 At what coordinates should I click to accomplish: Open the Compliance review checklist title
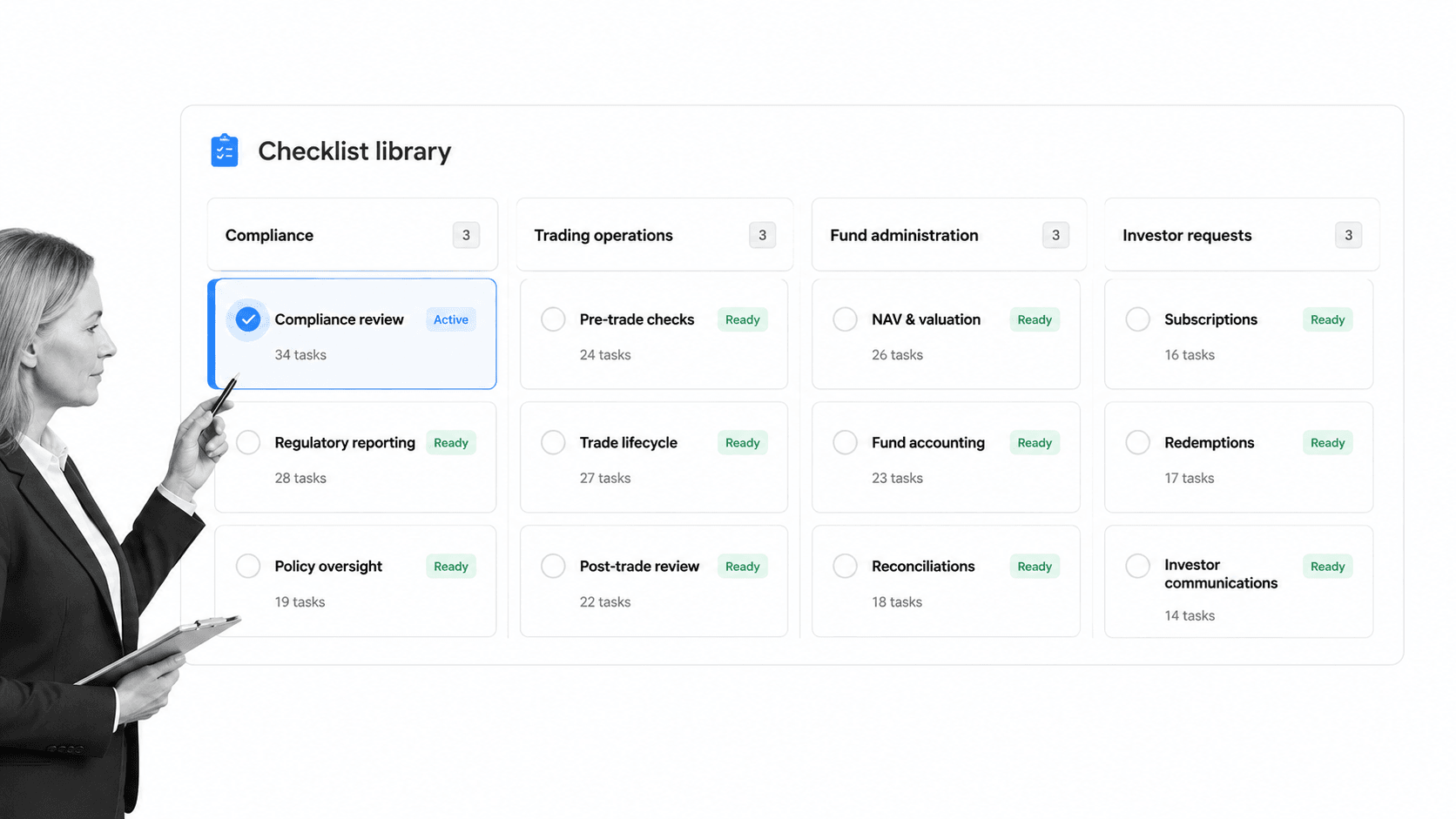[339, 319]
